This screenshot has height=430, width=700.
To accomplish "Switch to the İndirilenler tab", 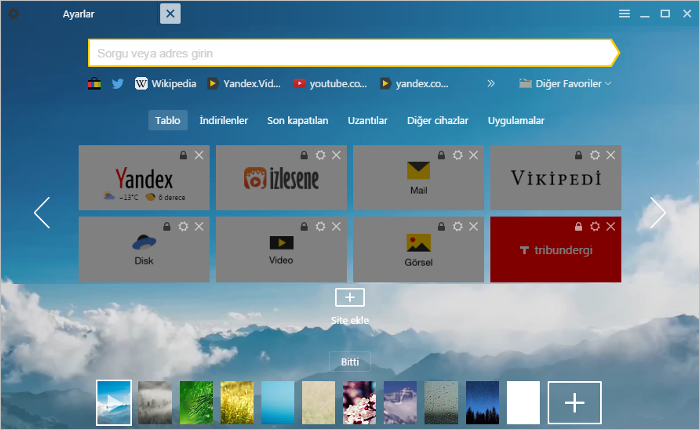I will [x=223, y=121].
